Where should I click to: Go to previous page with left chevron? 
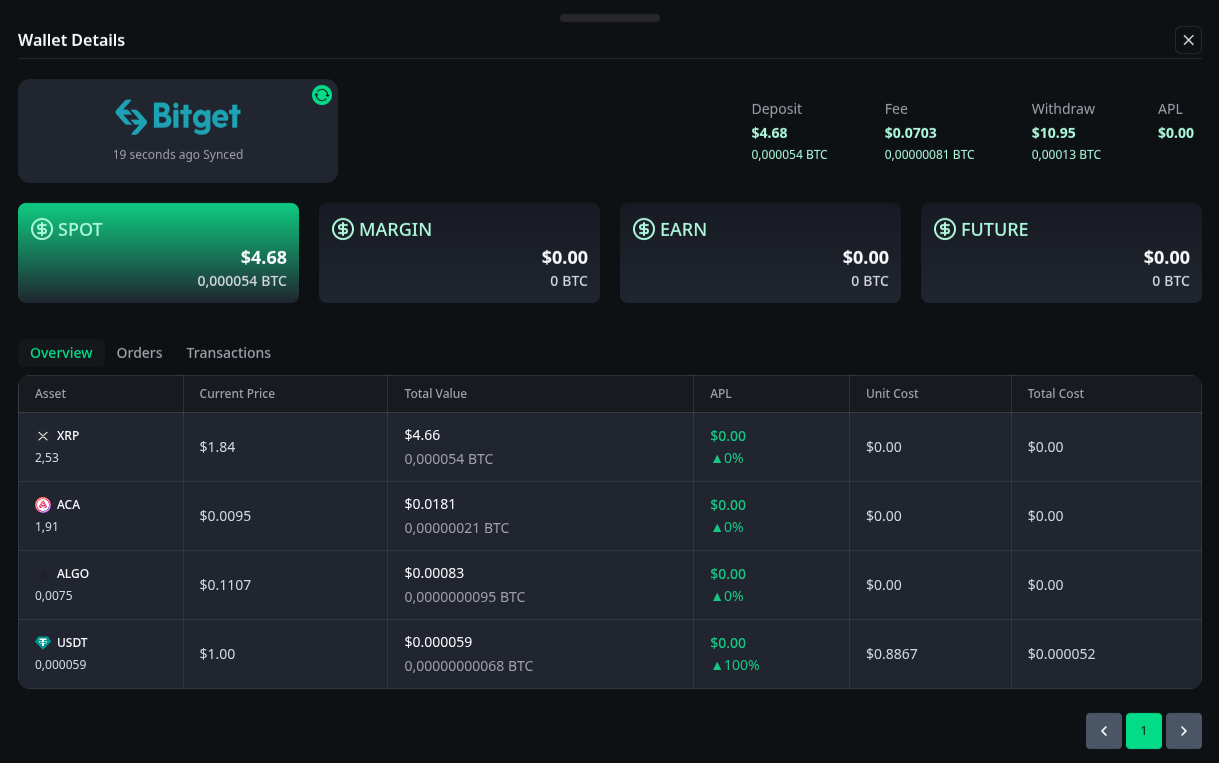(1103, 731)
